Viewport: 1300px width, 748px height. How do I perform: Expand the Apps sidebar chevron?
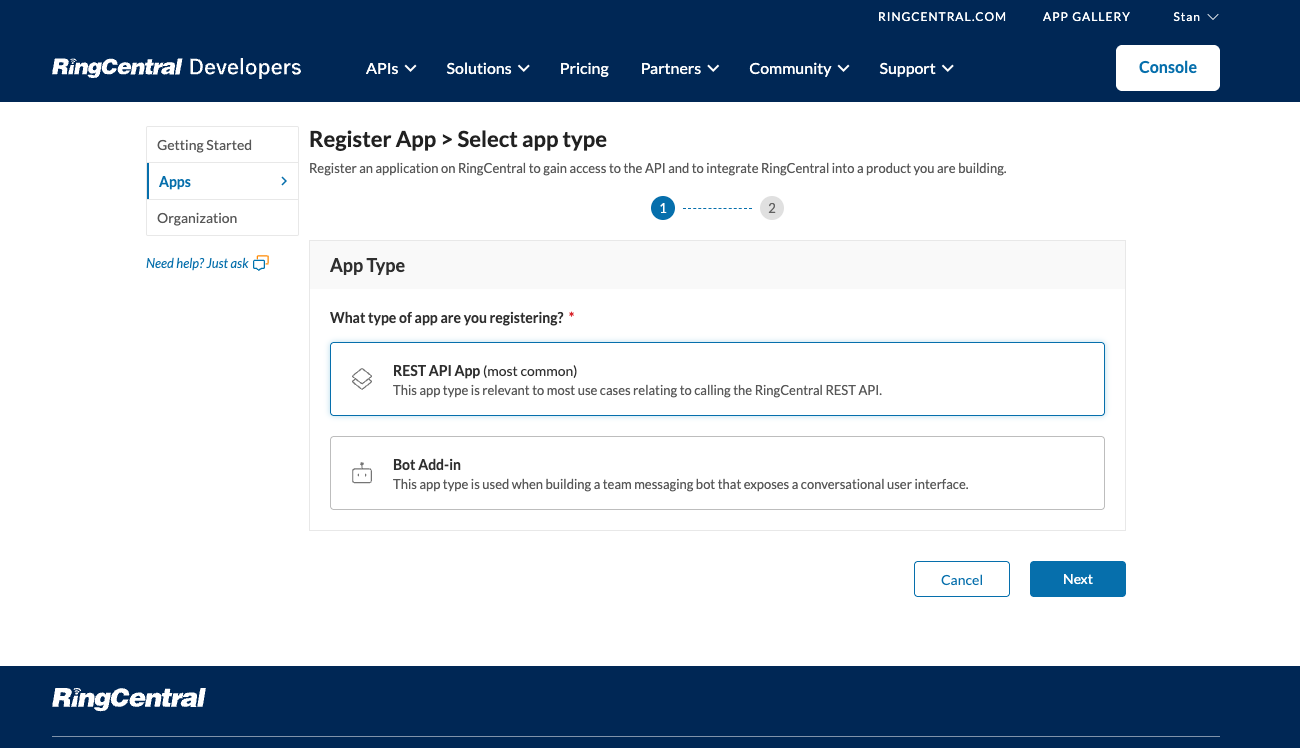pyautogui.click(x=284, y=181)
